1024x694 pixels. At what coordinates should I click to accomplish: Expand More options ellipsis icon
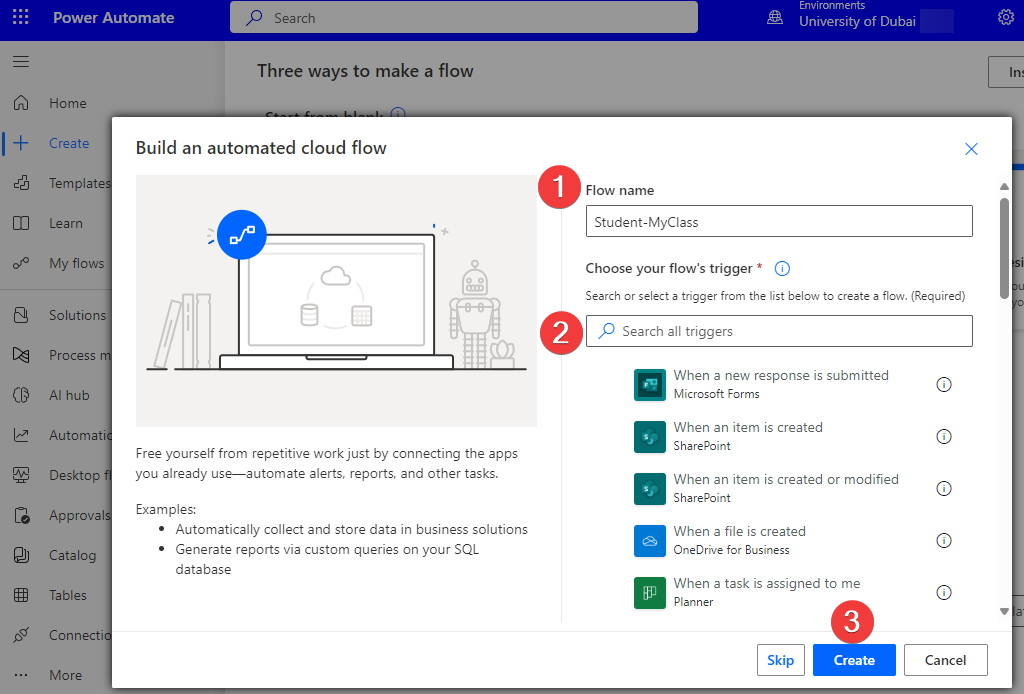[21, 675]
